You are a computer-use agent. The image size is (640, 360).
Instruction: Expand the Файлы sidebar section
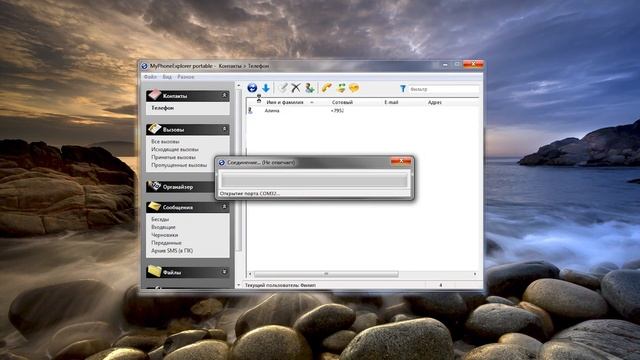click(224, 272)
